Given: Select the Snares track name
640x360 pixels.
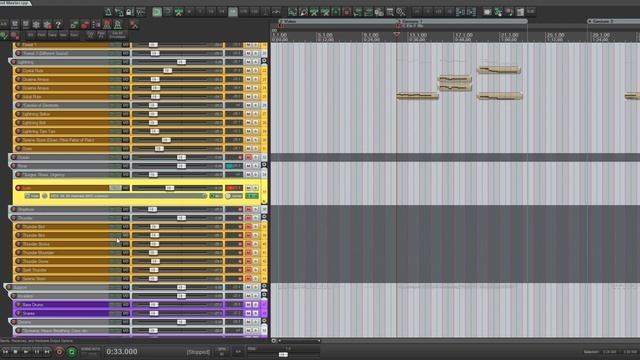Looking at the screenshot, I should 29,313.
